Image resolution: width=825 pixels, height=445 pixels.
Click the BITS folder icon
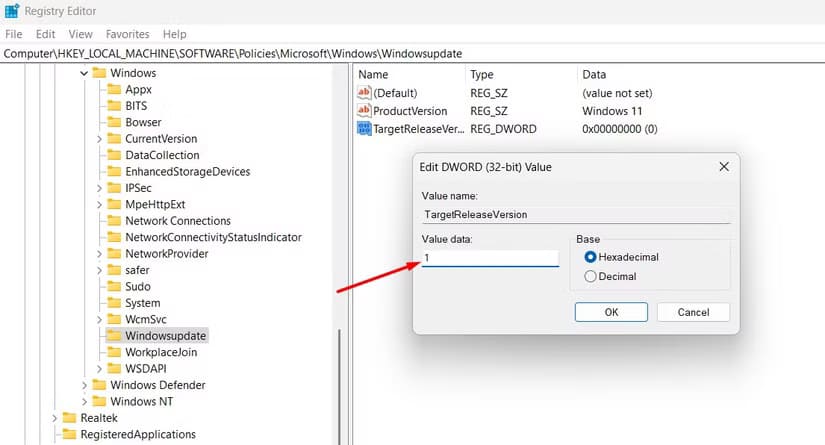[114, 105]
